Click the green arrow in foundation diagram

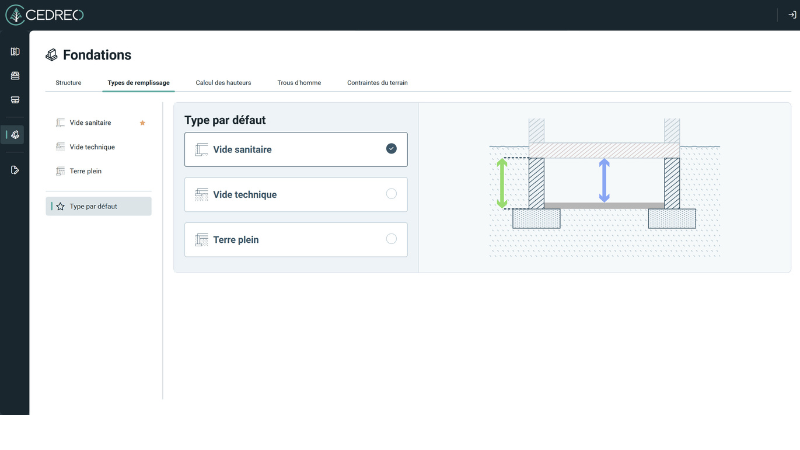coord(502,183)
